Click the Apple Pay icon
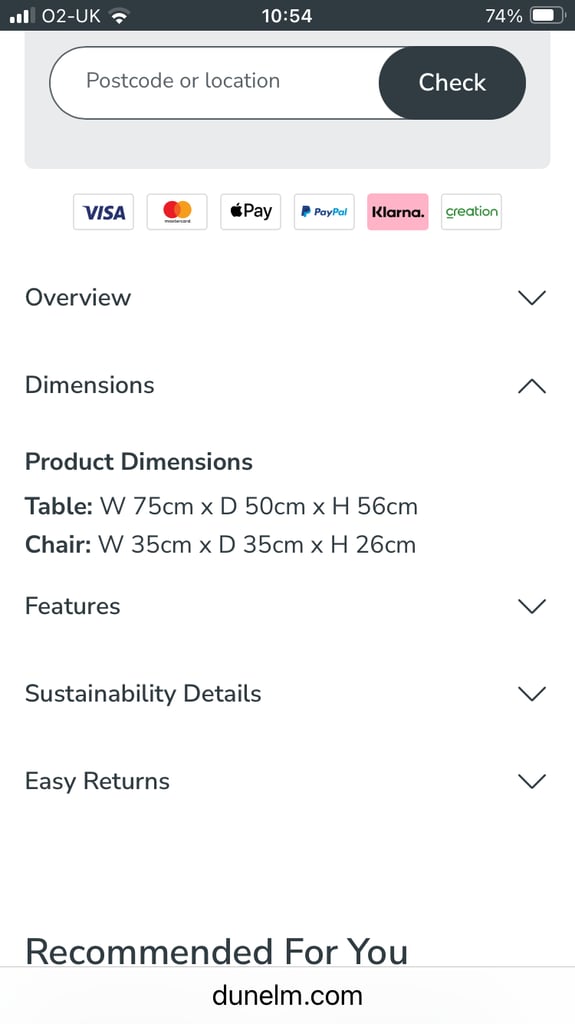575x1024 pixels. tap(250, 212)
